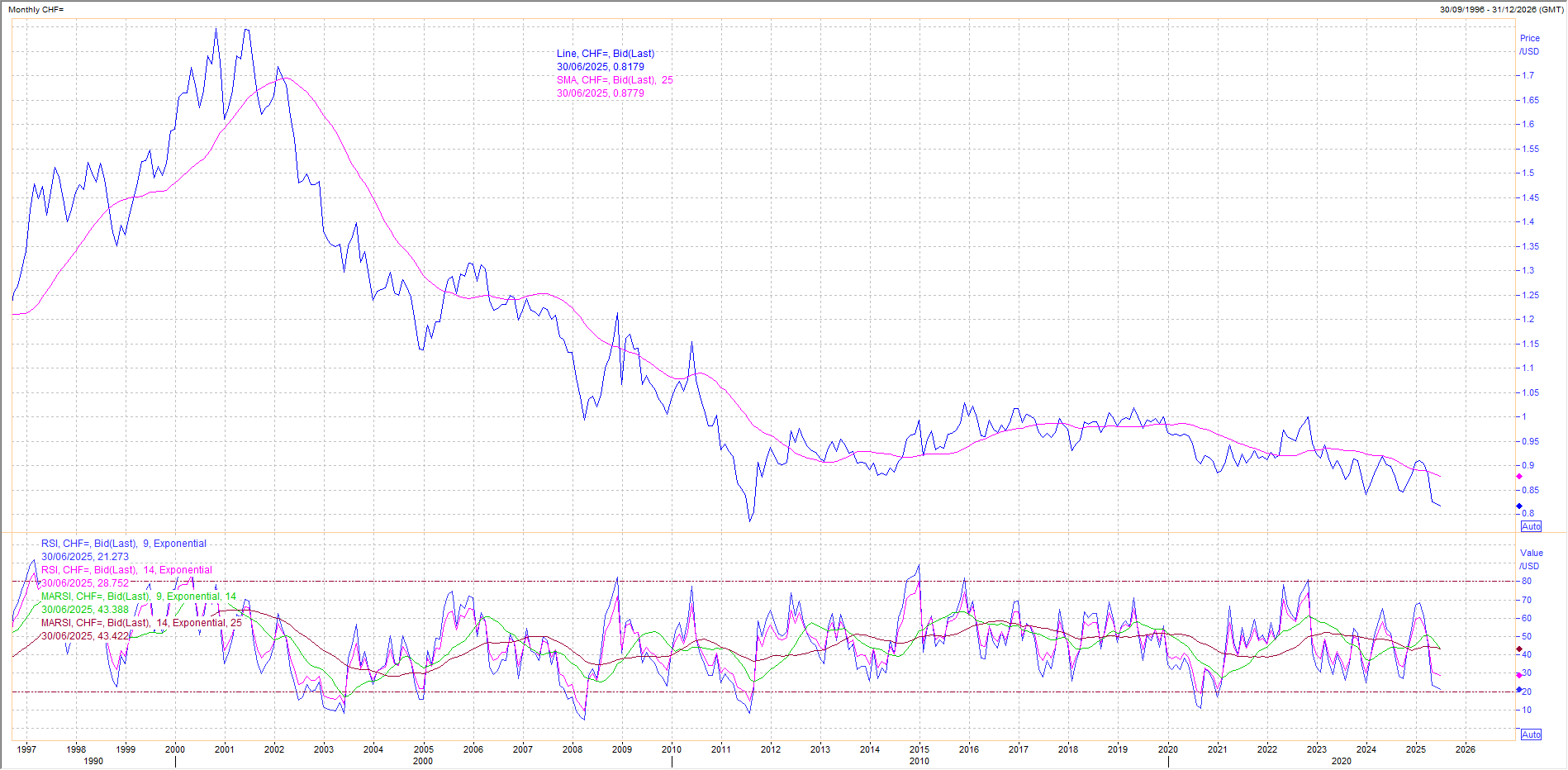Select the 'RSI, CHF=, Bid(Last), 14, Exponential' legend
The height and width of the screenshot is (770, 1568).
click(x=126, y=570)
